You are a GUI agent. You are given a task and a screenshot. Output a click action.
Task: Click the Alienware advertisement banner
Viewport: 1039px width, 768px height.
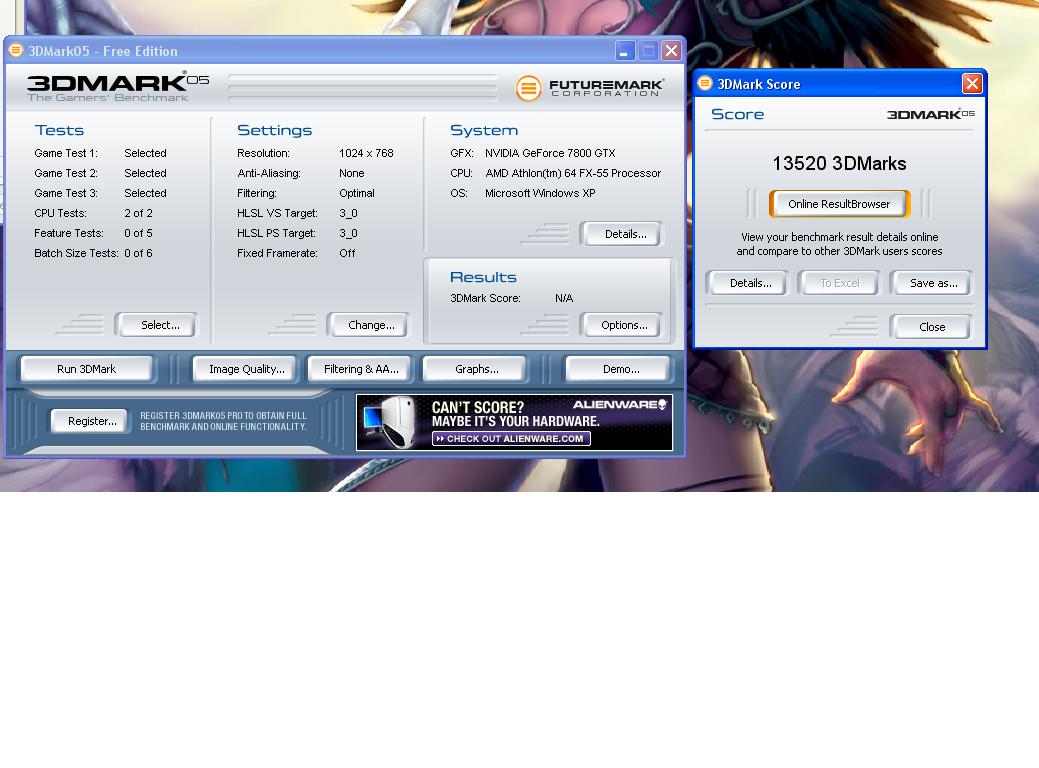[x=514, y=422]
